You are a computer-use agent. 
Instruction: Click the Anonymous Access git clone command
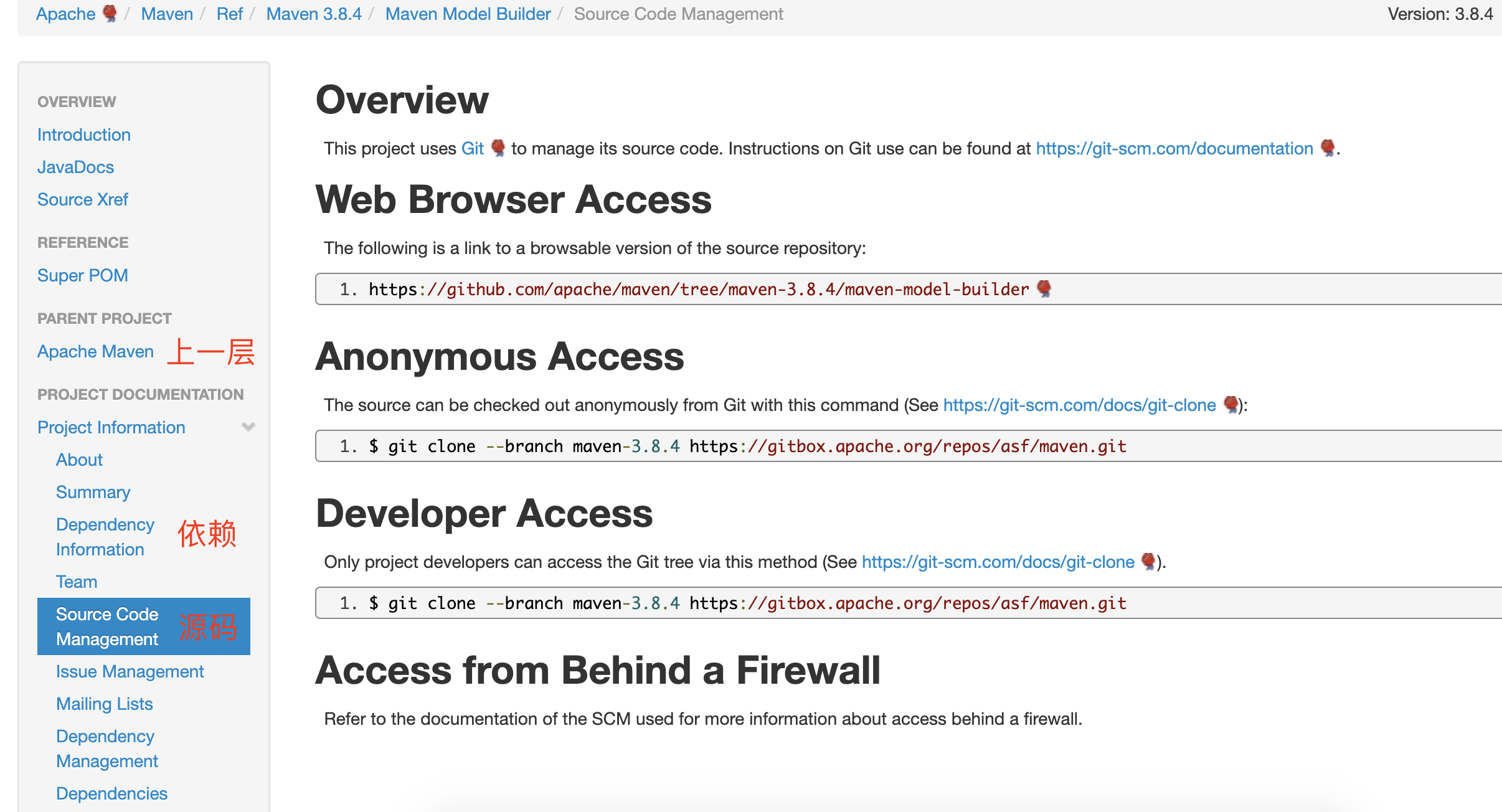748,446
